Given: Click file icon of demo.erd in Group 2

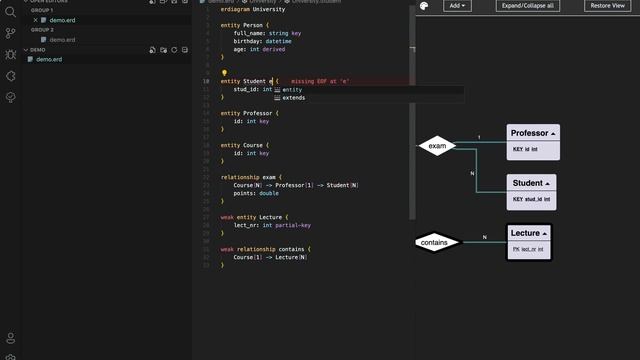Looking at the screenshot, I should [44, 40].
